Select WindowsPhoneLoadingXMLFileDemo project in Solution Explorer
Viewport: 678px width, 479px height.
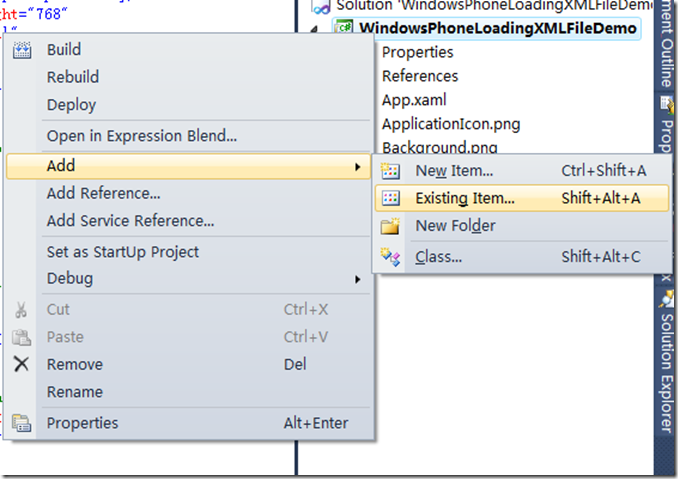[497, 28]
